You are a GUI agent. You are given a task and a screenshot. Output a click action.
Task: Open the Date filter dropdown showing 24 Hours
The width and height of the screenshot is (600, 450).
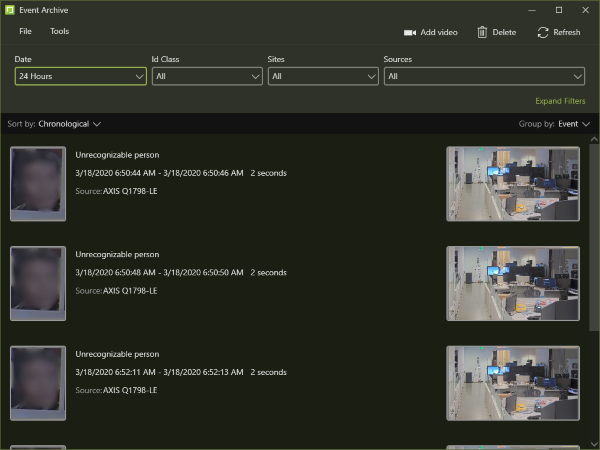81,76
